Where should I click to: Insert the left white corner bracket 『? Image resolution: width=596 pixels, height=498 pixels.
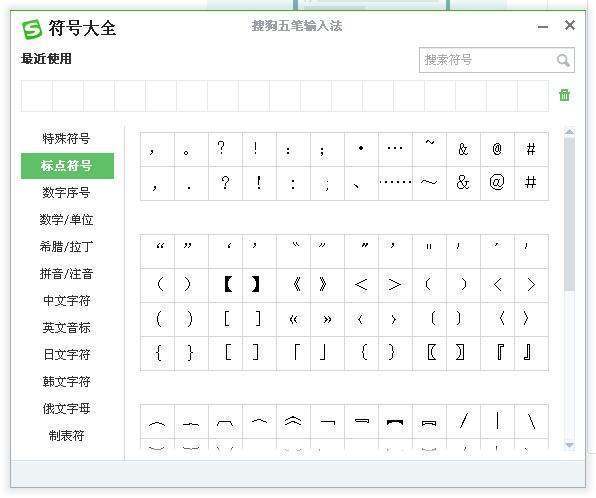point(498,353)
